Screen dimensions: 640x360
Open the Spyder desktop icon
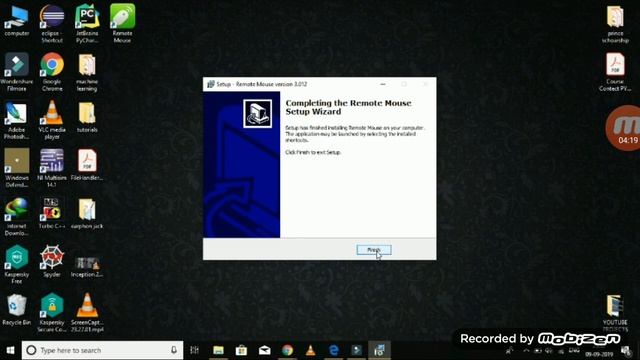(x=52, y=261)
